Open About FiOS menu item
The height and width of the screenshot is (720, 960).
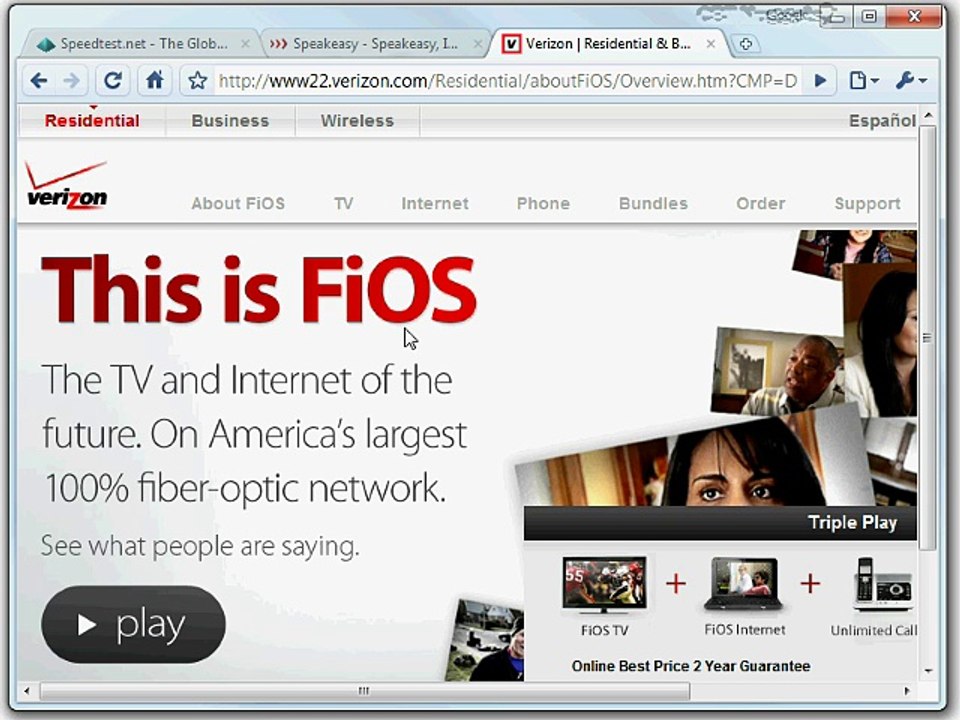click(238, 203)
